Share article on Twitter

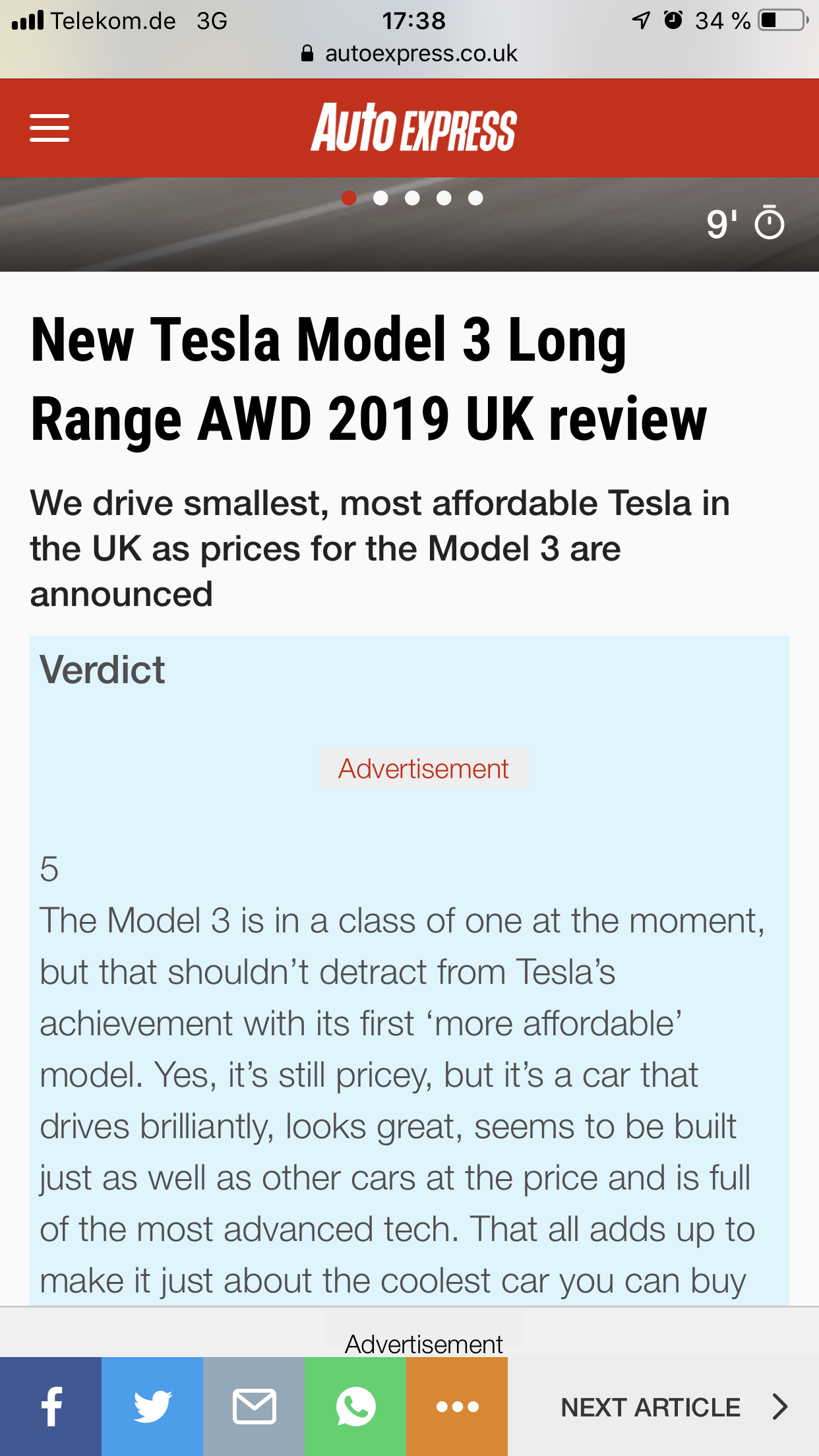tap(152, 1407)
